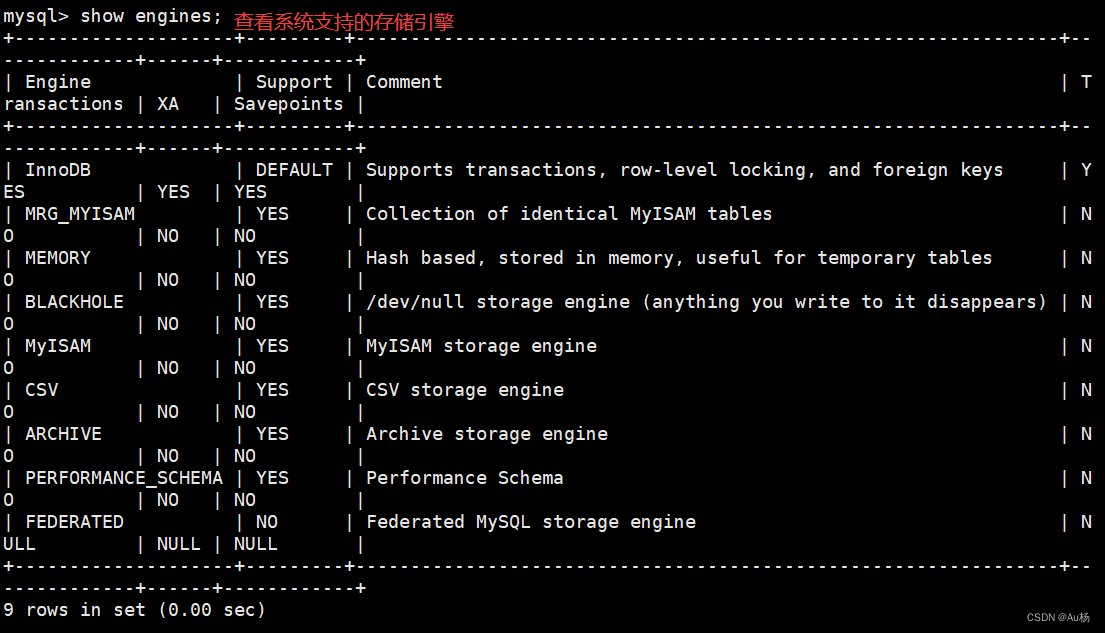
Task: Click the XA column header
Action: pos(168,104)
